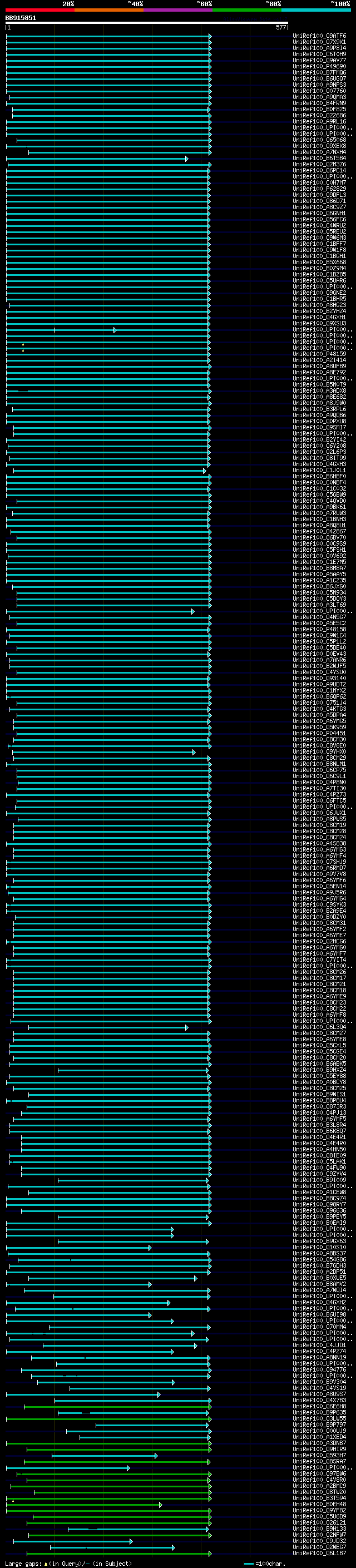
Task: Open the UniRef100_B0F825 hit
Action: (x=319, y=109)
